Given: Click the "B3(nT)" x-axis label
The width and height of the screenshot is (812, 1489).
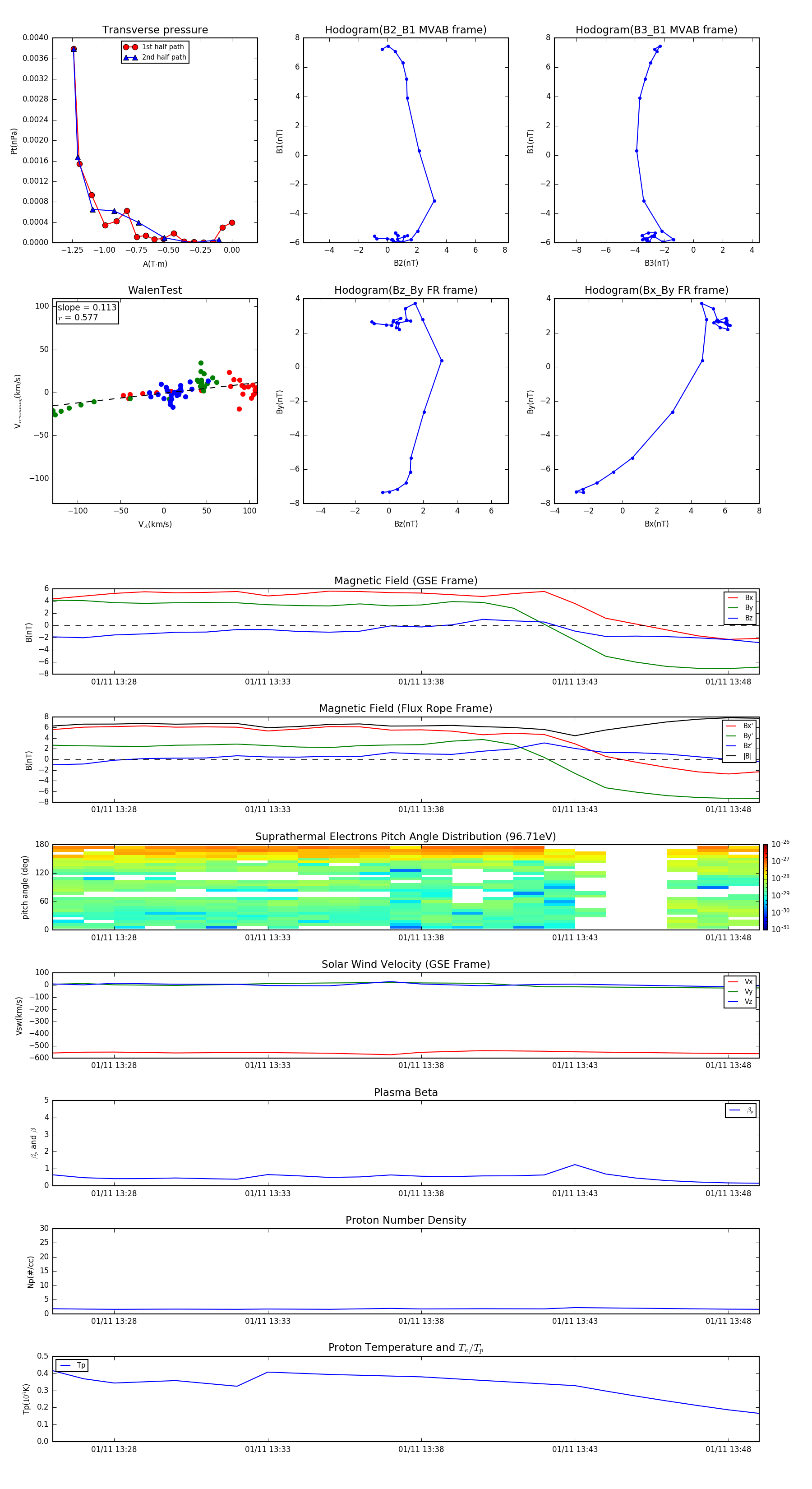Looking at the screenshot, I should tap(656, 263).
